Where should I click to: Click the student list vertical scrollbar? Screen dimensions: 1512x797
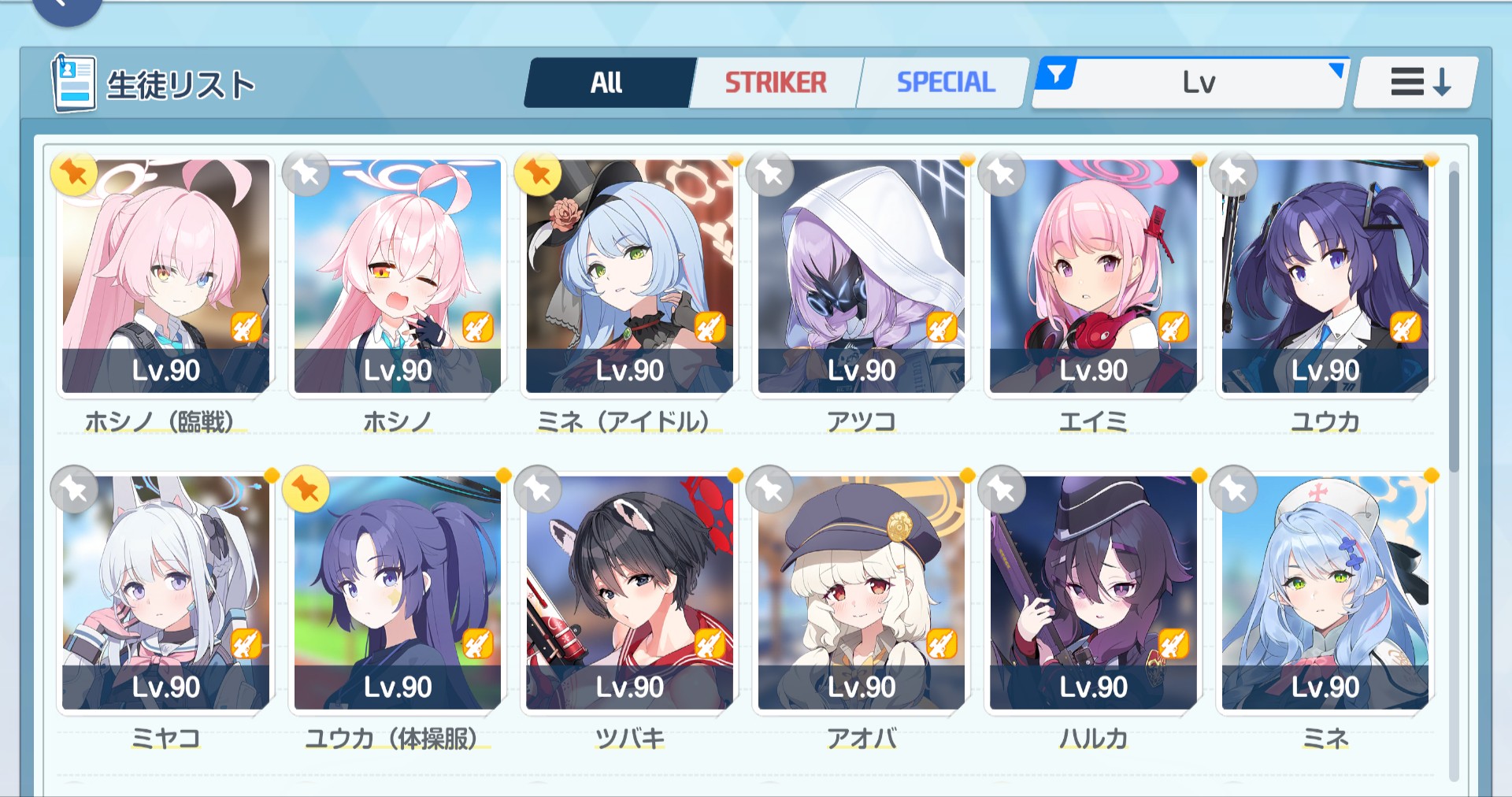click(1454, 471)
